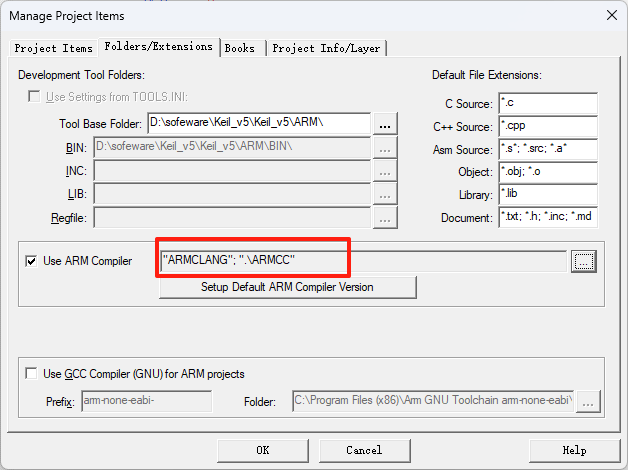Click the BIN folder path field

click(x=232, y=147)
